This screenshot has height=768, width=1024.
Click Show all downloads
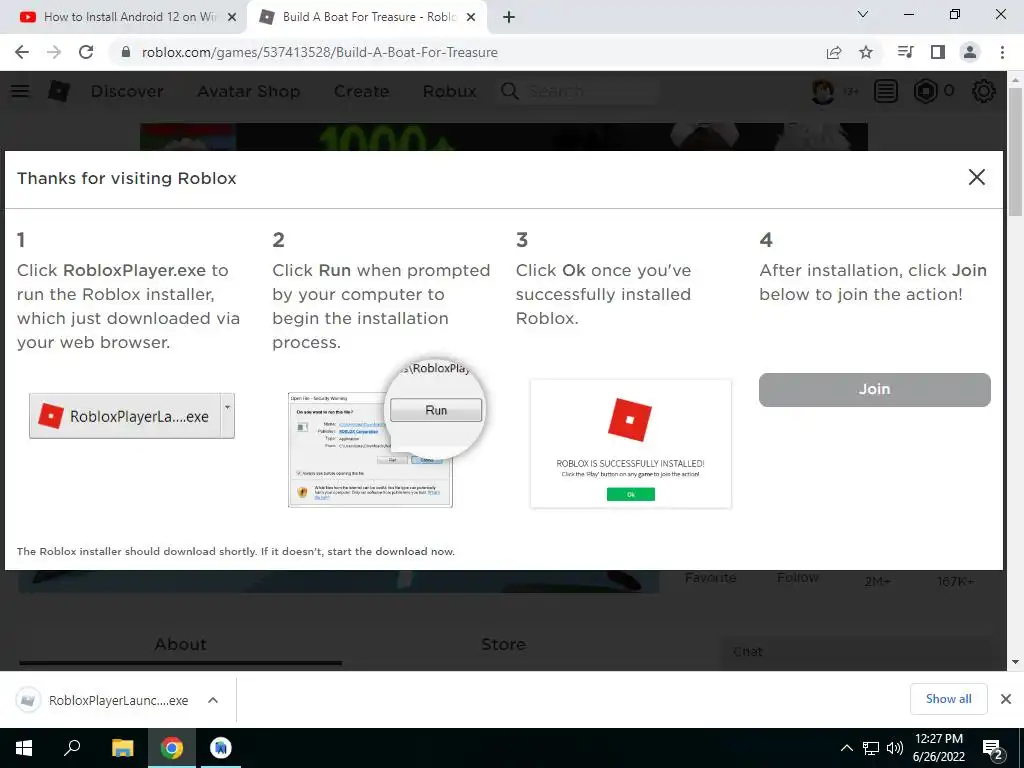pos(949,699)
